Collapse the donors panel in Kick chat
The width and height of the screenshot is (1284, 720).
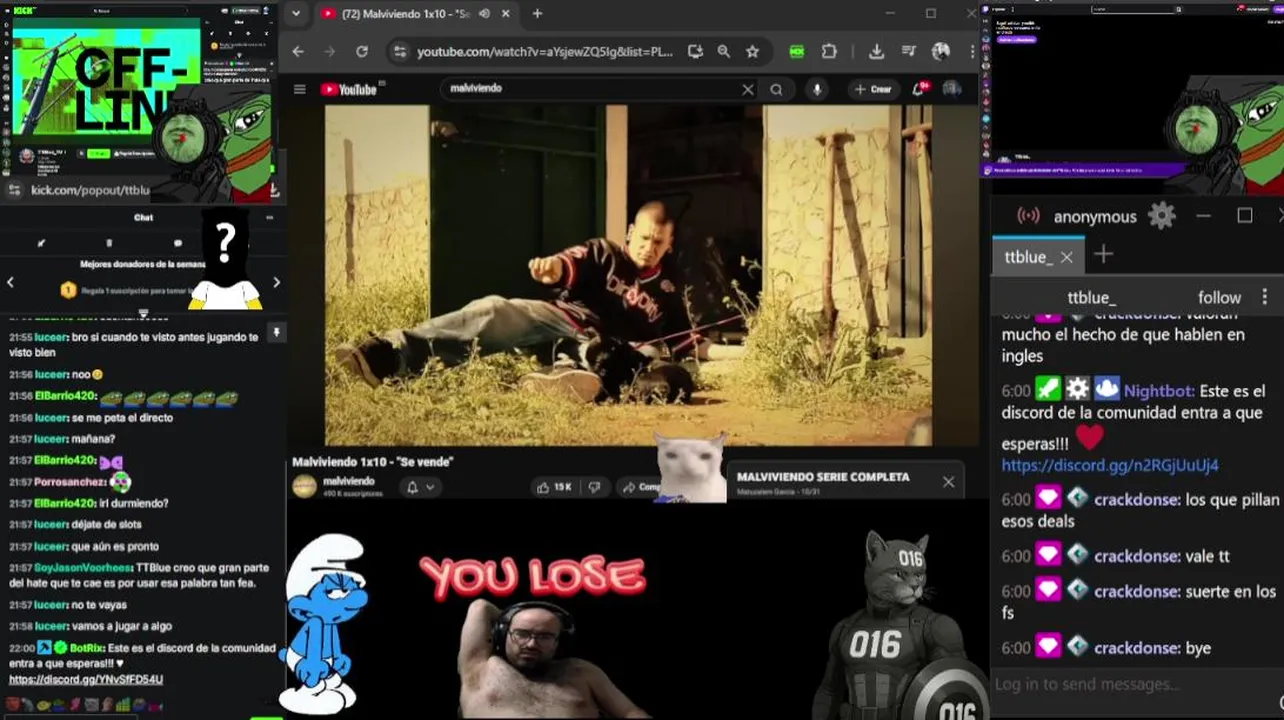[x=143, y=313]
